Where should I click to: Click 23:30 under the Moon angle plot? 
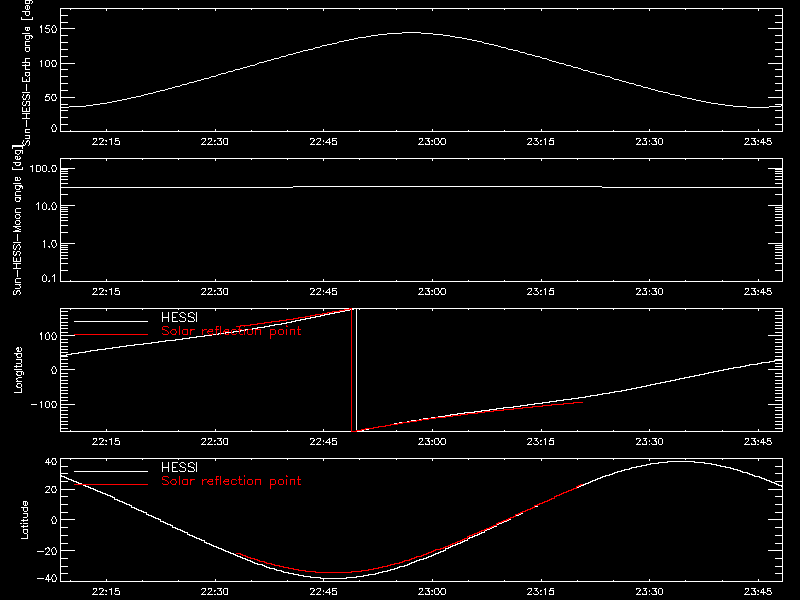(x=649, y=292)
